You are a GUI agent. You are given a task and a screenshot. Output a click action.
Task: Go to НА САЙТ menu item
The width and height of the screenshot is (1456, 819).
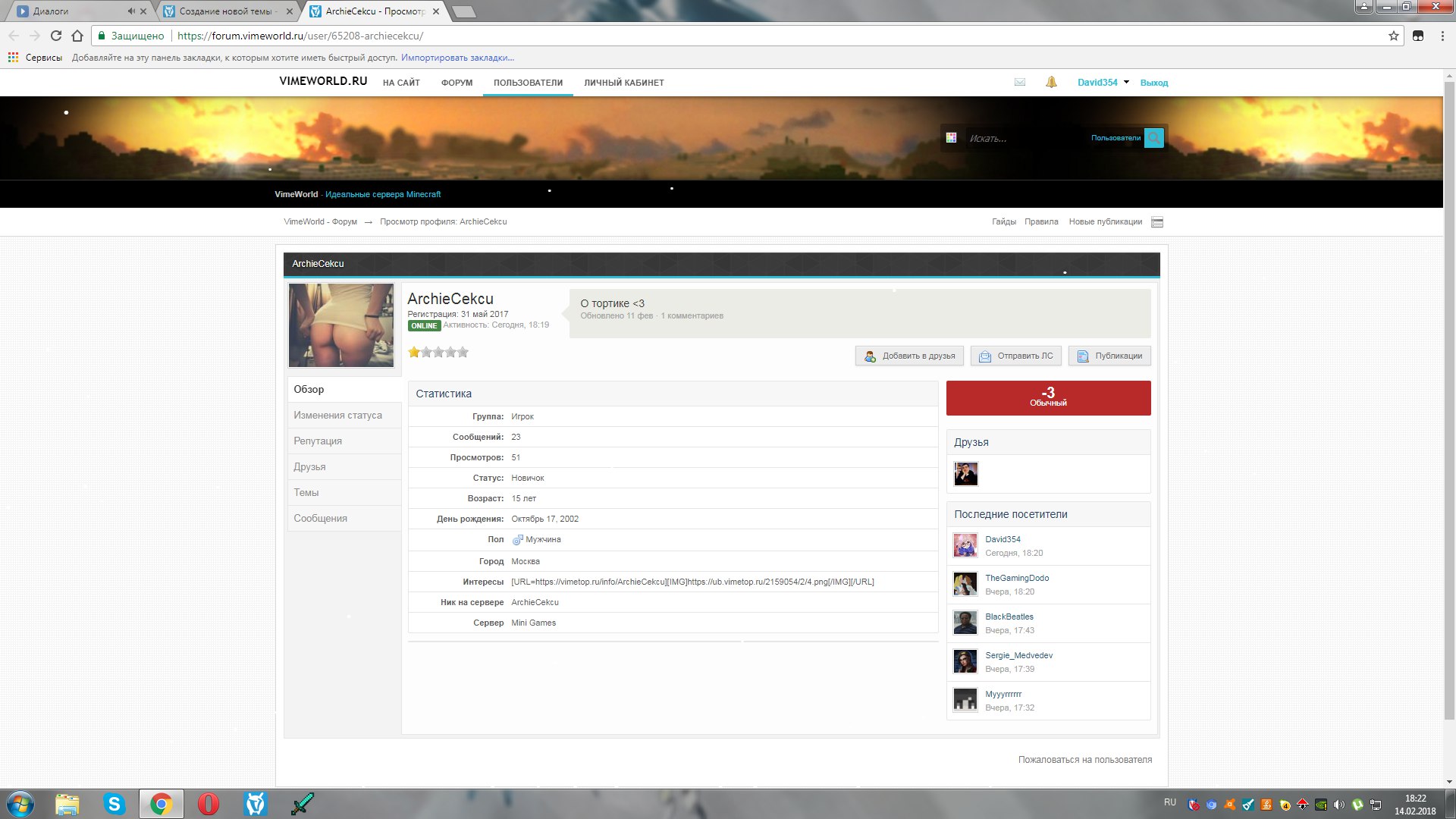(x=401, y=83)
